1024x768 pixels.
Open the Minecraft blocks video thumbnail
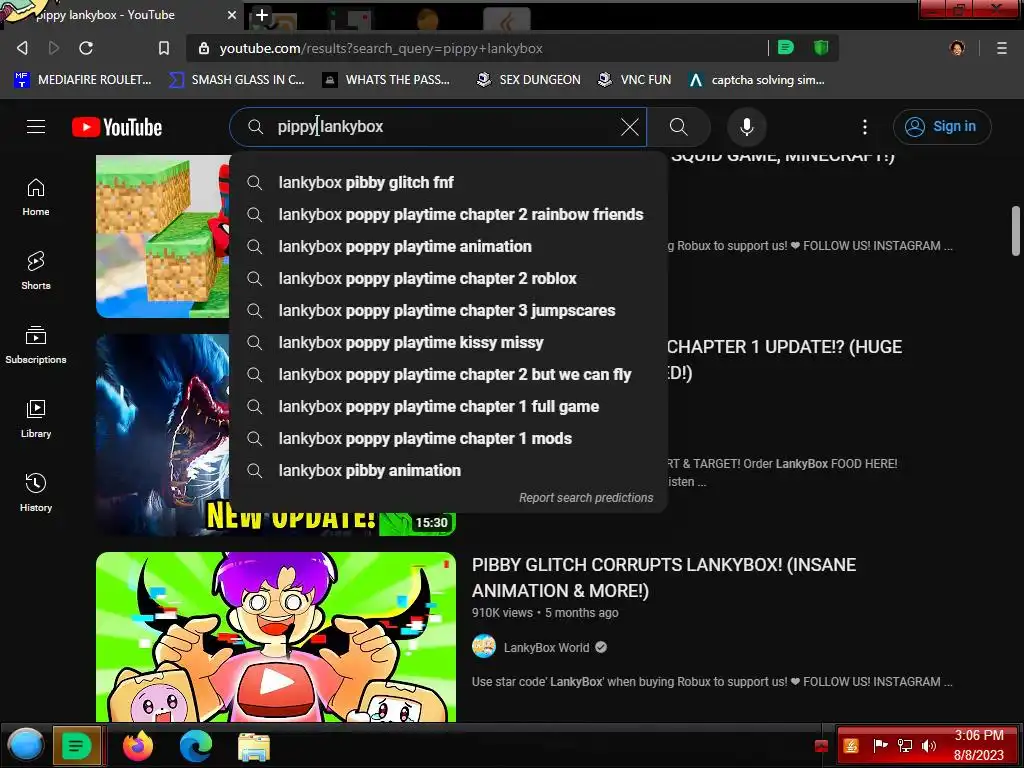tap(163, 236)
